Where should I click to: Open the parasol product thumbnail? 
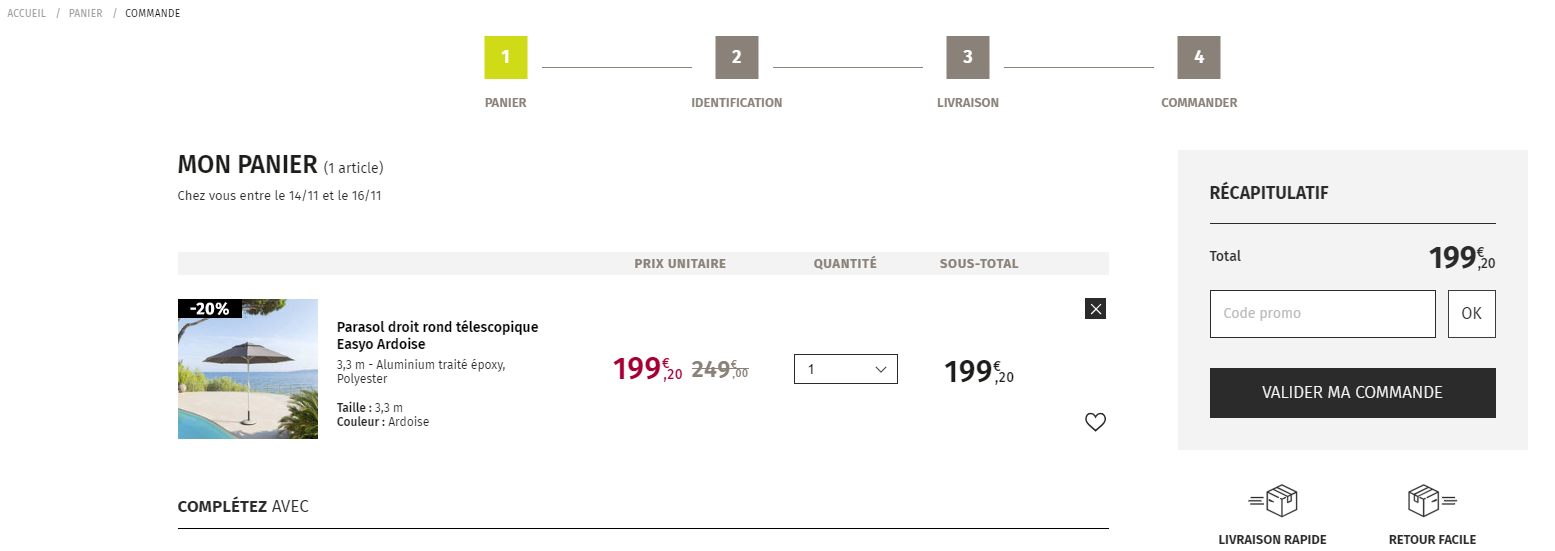(248, 369)
